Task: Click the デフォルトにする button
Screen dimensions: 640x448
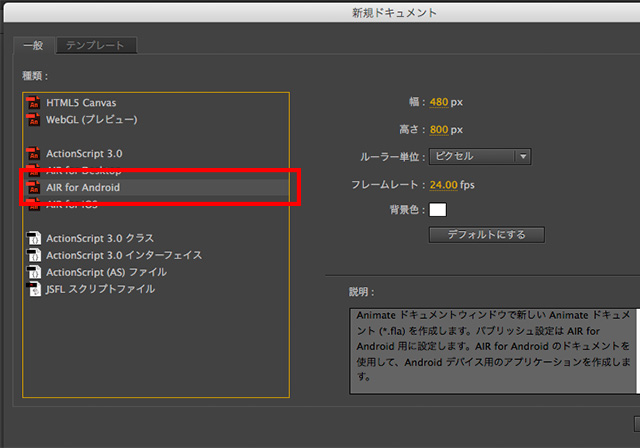Action: tap(487, 235)
